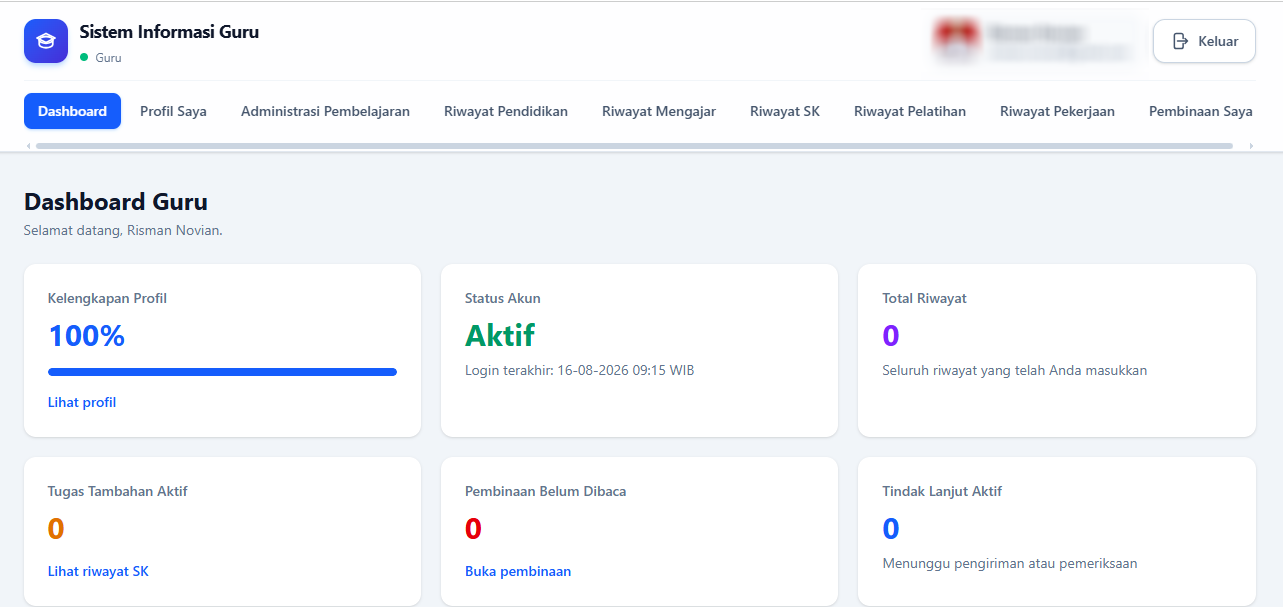Click 'Menunggu pengiriman atau pemeriksaan' text

pos(1010,563)
